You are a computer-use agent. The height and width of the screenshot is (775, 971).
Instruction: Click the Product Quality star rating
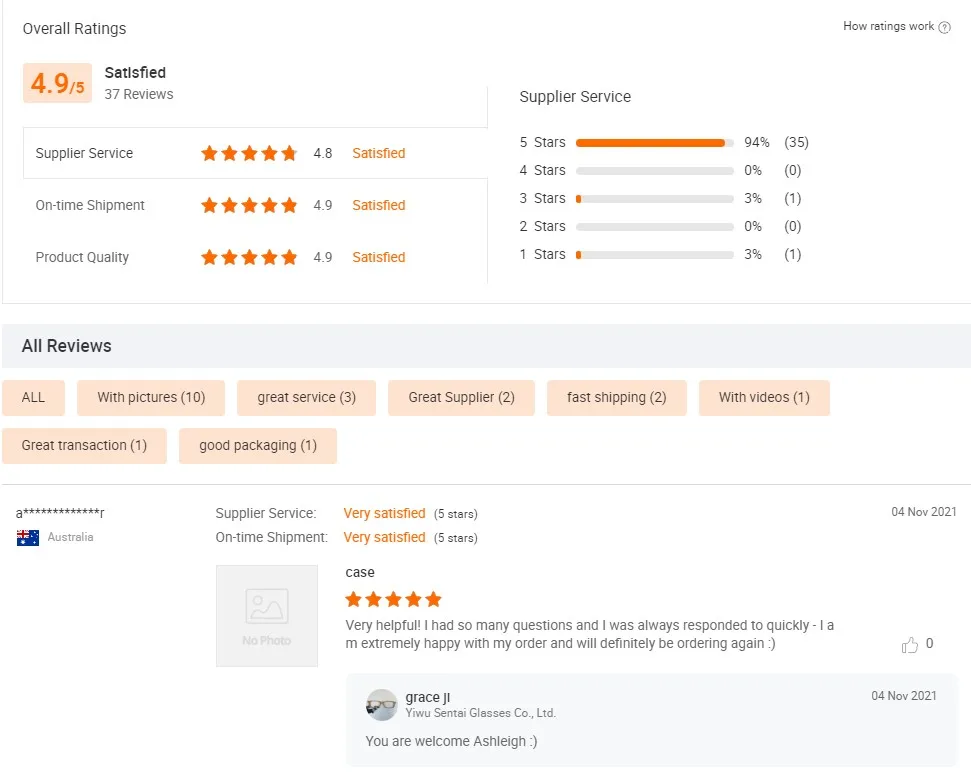(249, 258)
